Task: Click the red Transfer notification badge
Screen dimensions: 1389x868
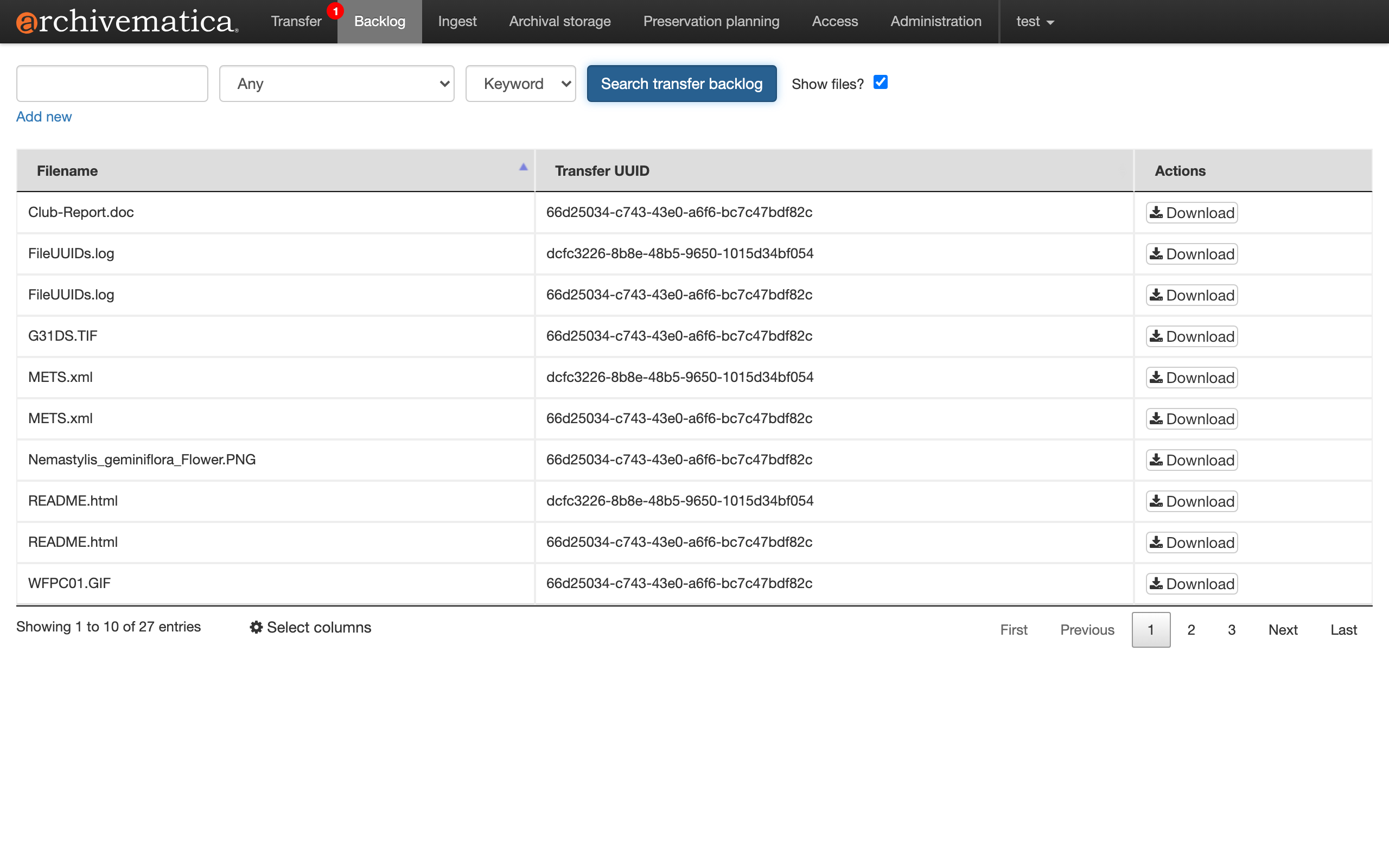Action: click(x=335, y=11)
